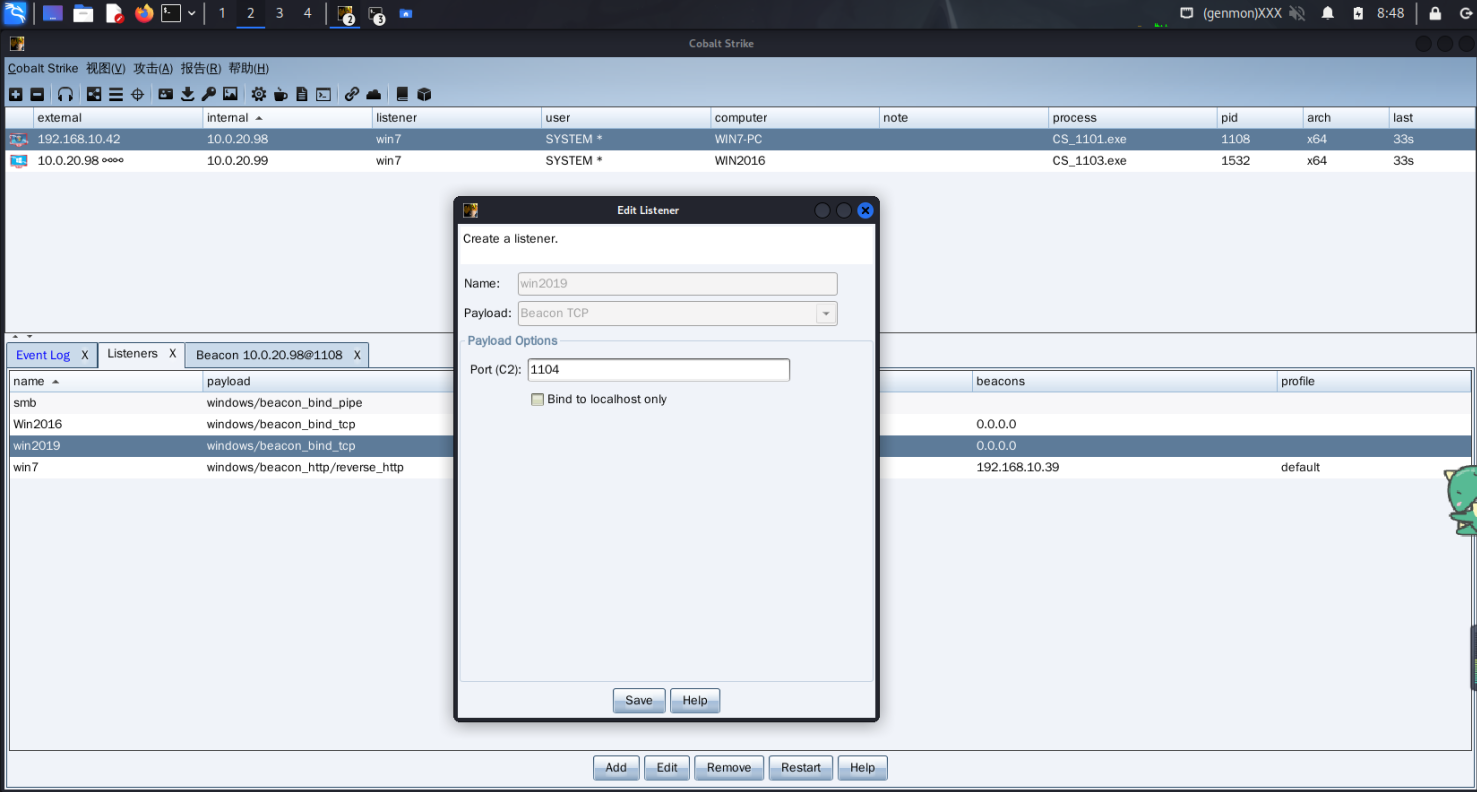Click the process column header
The height and width of the screenshot is (792, 1477).
[1132, 117]
